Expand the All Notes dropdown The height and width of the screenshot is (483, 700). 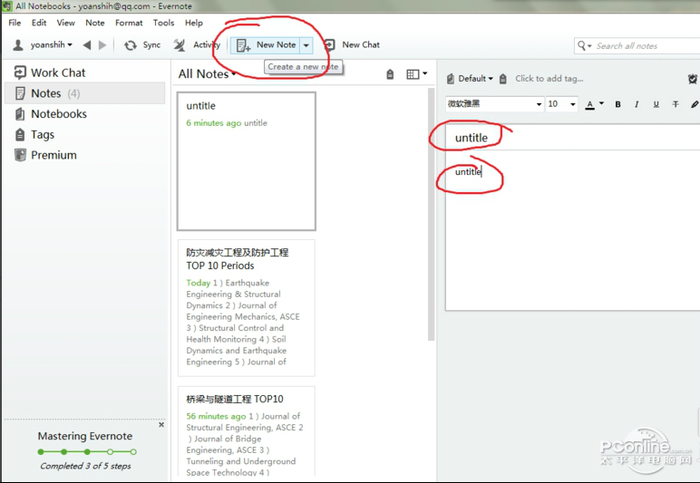point(207,74)
